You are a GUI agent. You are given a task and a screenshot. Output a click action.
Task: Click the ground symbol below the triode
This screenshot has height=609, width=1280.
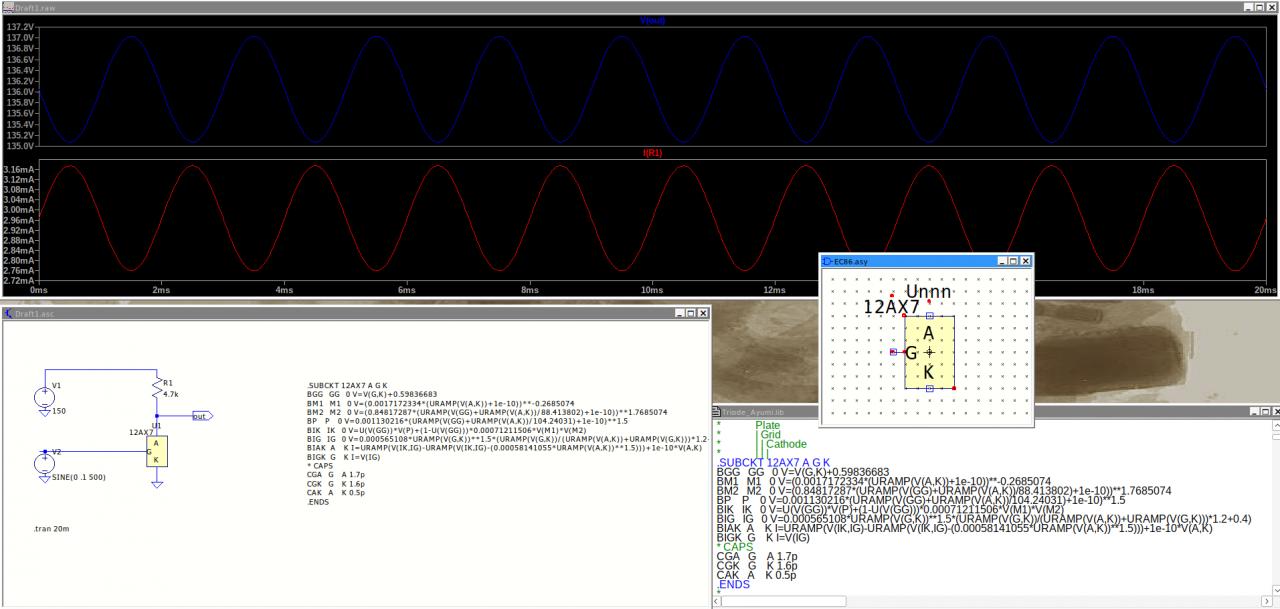(x=156, y=484)
